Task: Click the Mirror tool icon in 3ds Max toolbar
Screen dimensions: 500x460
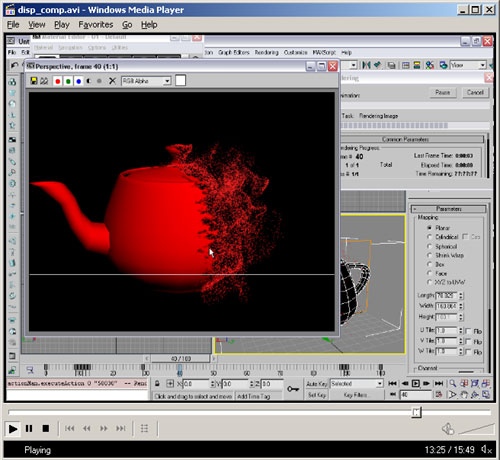Action: 366,65
